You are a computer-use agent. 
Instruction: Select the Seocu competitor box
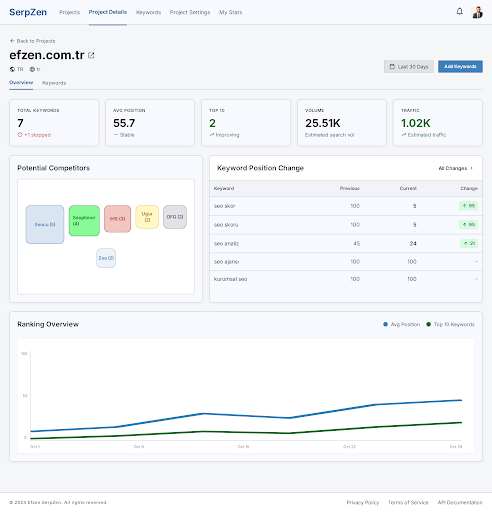(x=45, y=224)
